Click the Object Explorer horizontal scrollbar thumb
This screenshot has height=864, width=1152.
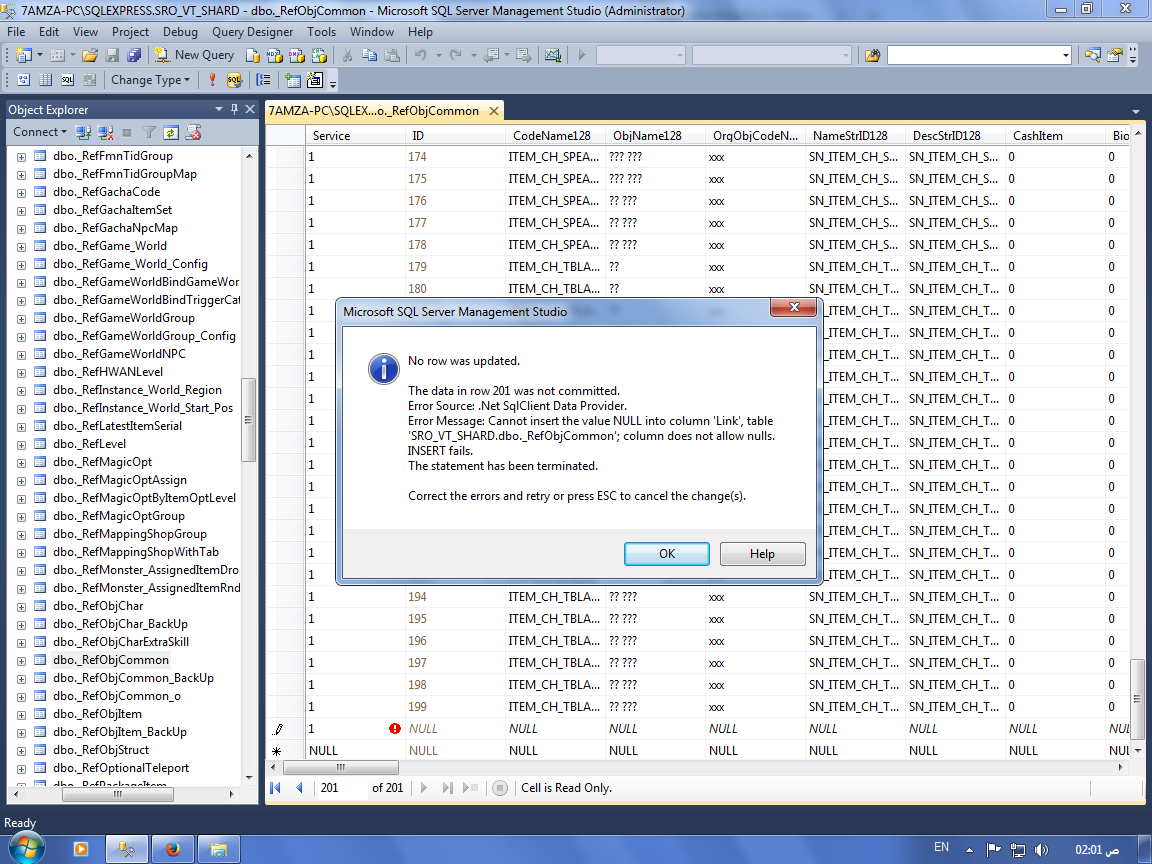click(x=118, y=794)
